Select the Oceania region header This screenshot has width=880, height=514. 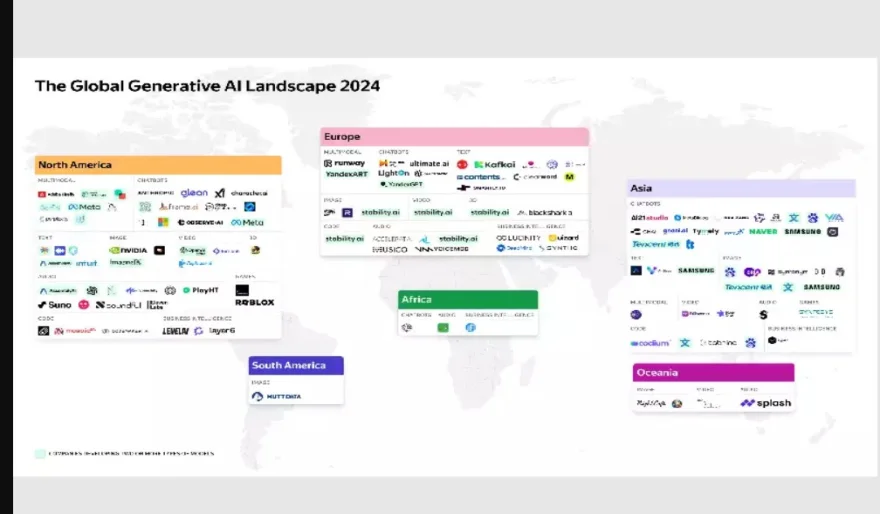[713, 373]
